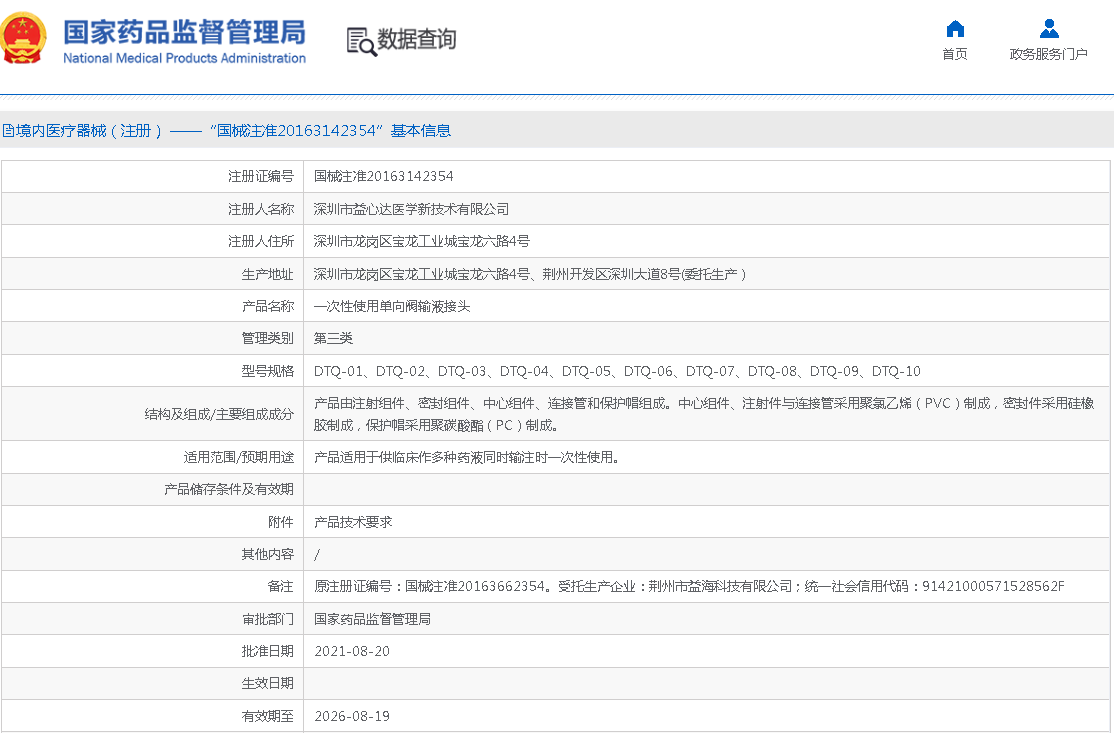Open the 政务服务门户 link text

point(1049,54)
